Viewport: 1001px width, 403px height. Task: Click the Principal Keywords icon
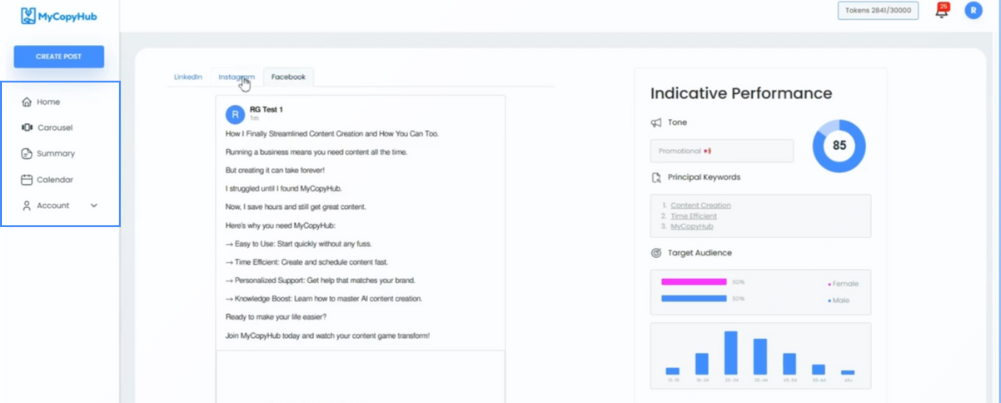coord(656,178)
